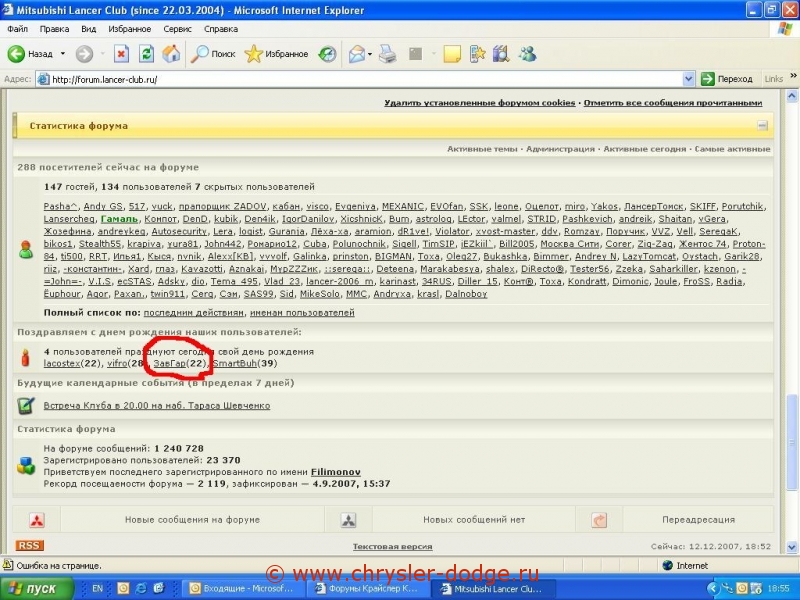
Task: Go back with the Назад button
Action: (31, 54)
